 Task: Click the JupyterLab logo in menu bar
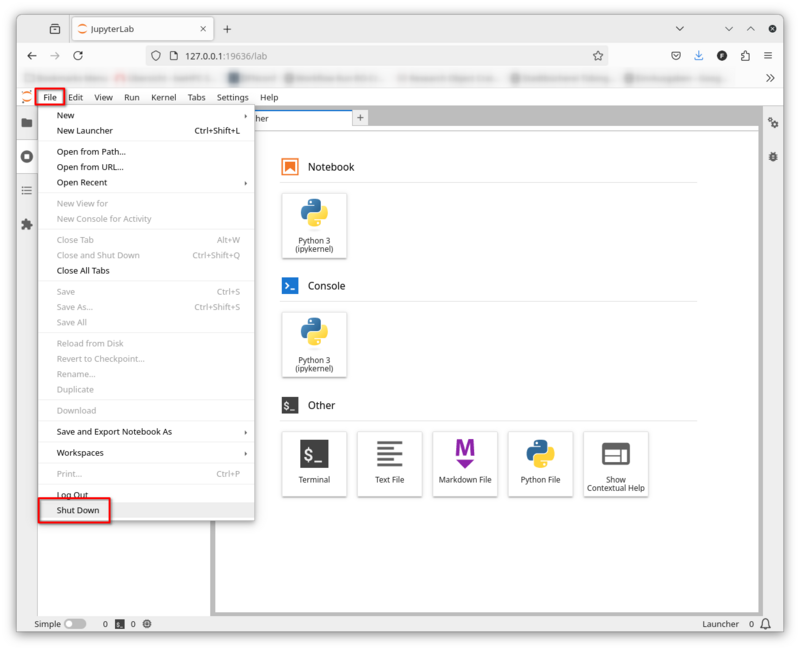[27, 97]
